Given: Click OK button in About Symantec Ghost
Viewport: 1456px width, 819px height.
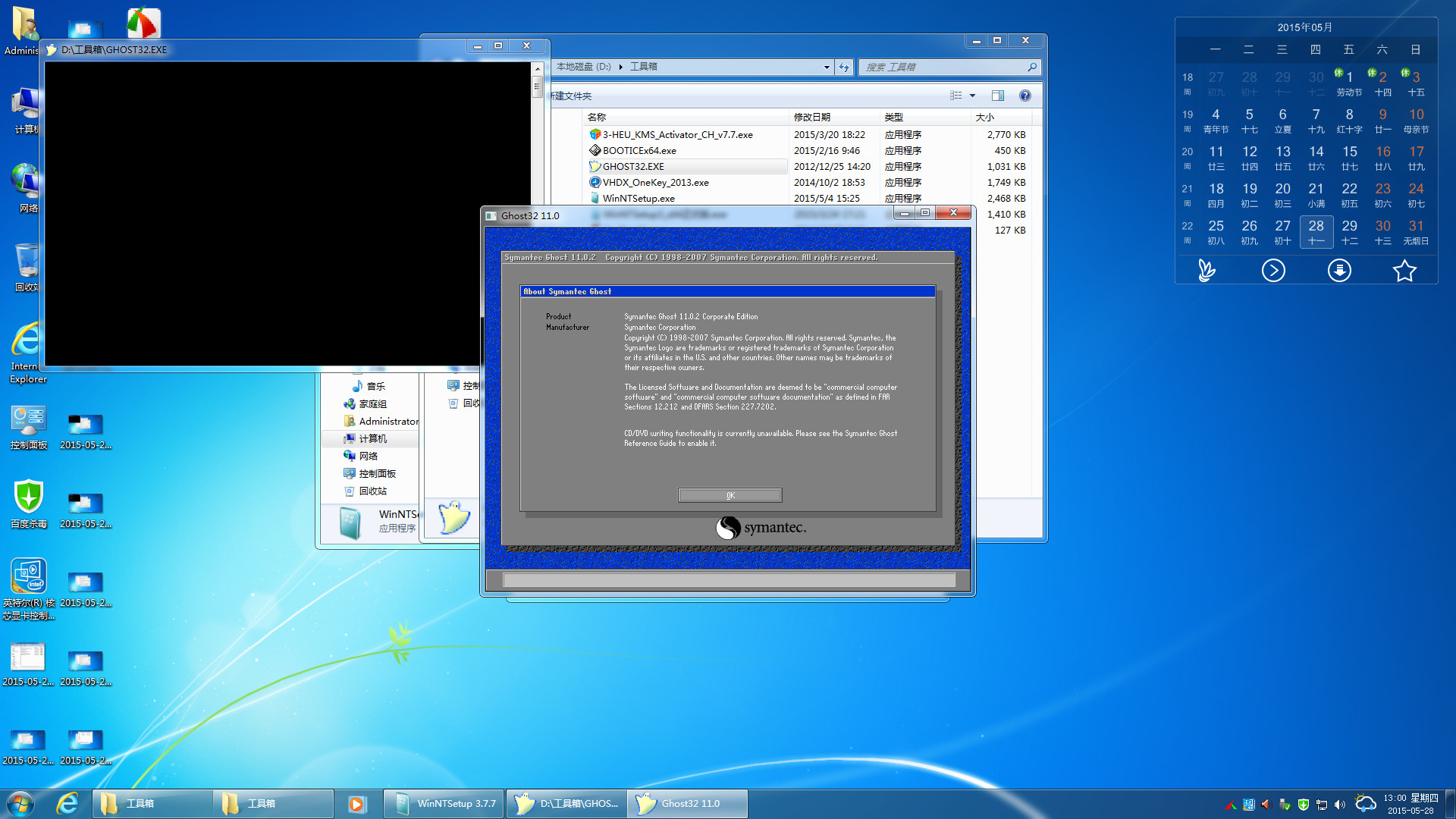Looking at the screenshot, I should pyautogui.click(x=729, y=495).
